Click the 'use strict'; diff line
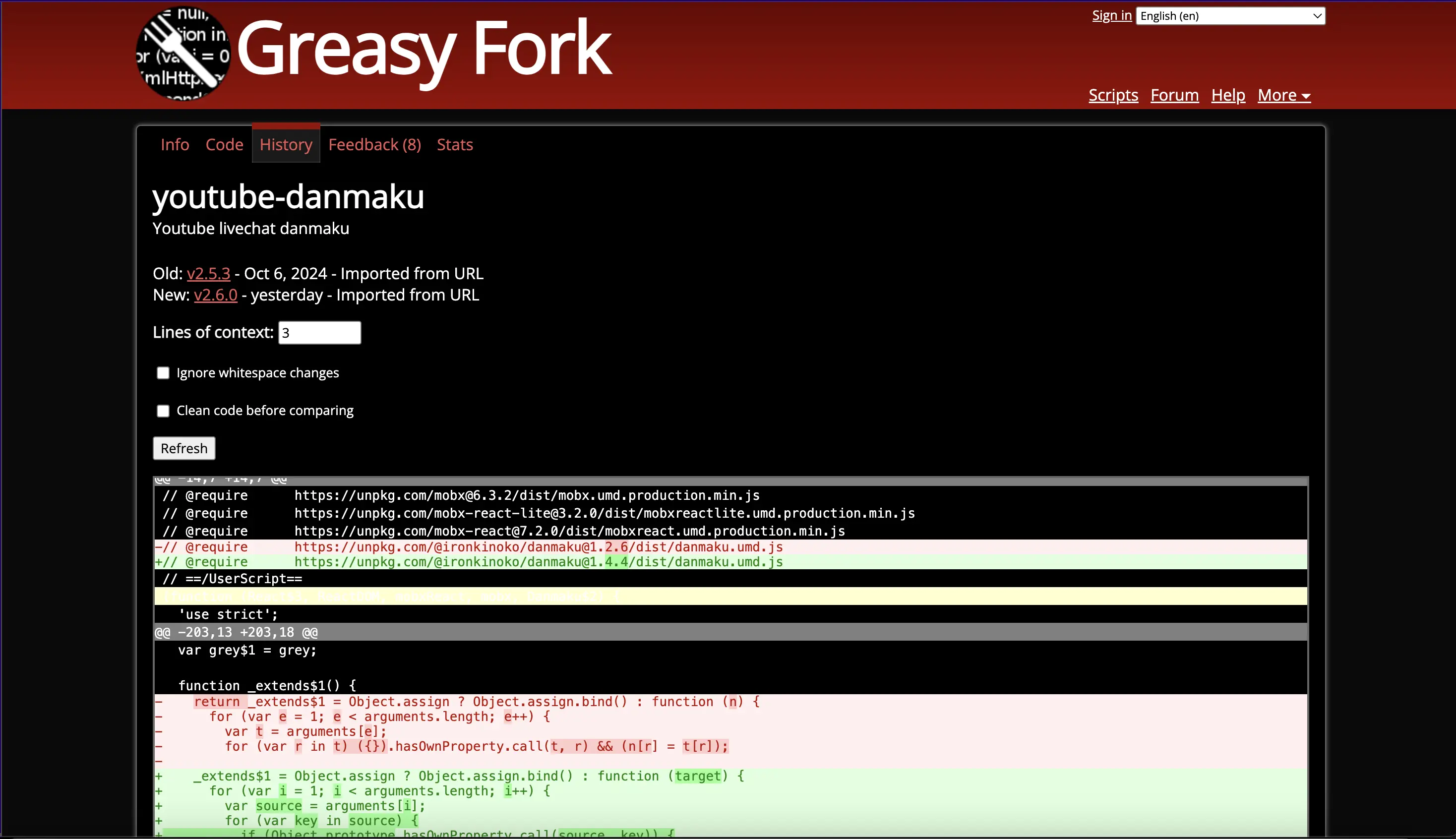Screen dimensions: 1456x839 pos(730,614)
